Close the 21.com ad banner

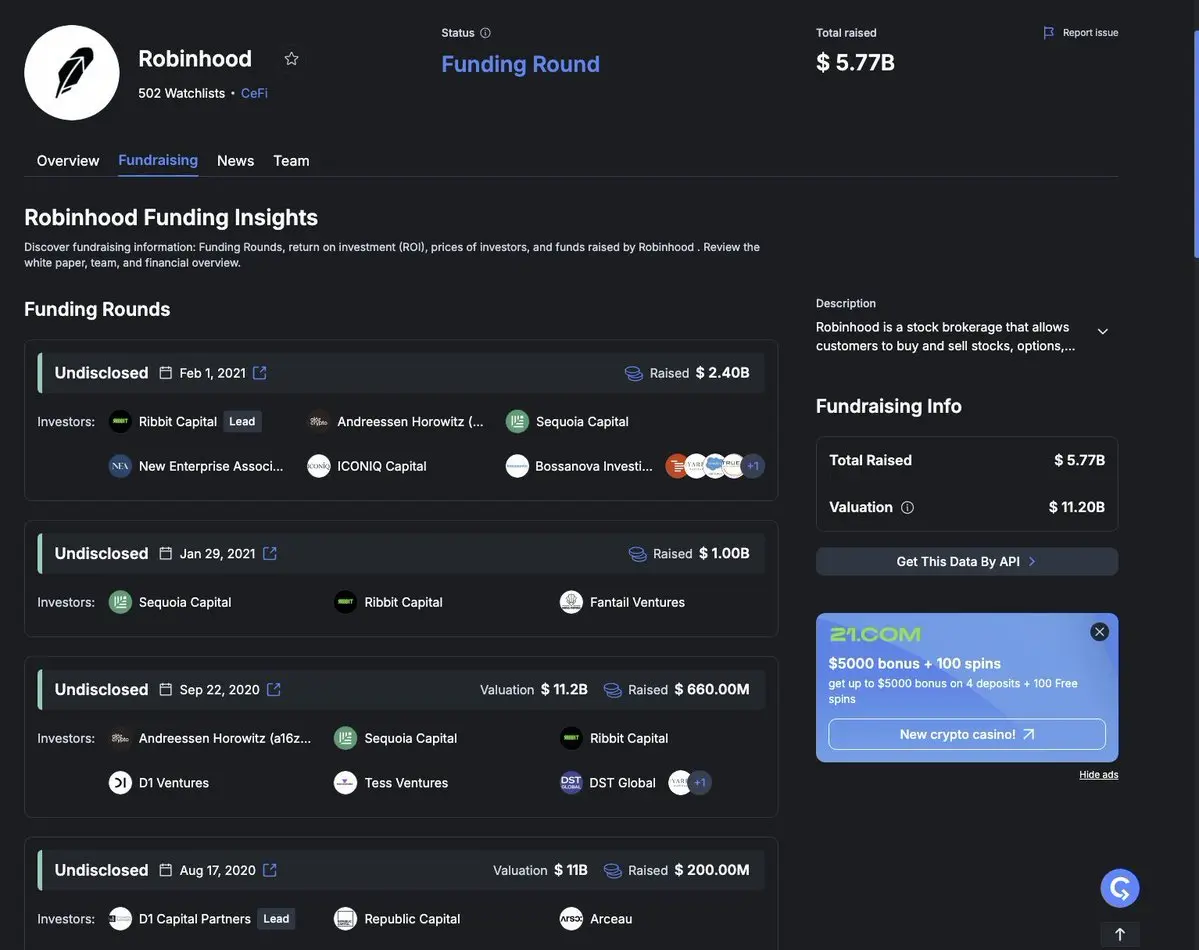[x=1100, y=632]
